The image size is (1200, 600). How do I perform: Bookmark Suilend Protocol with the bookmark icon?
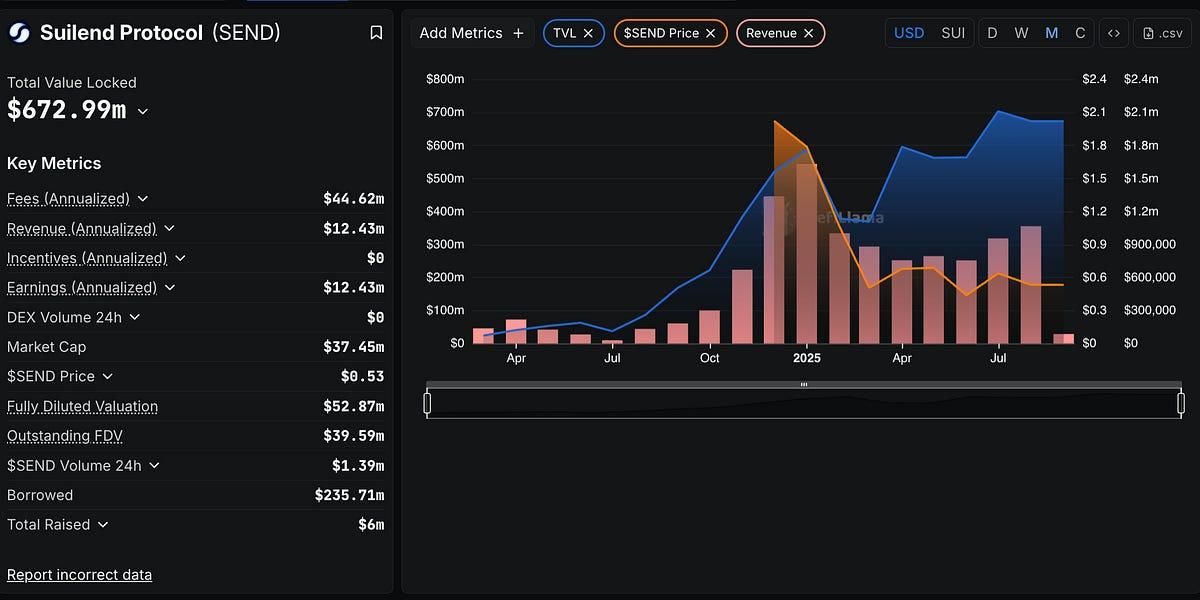pyautogui.click(x=376, y=33)
